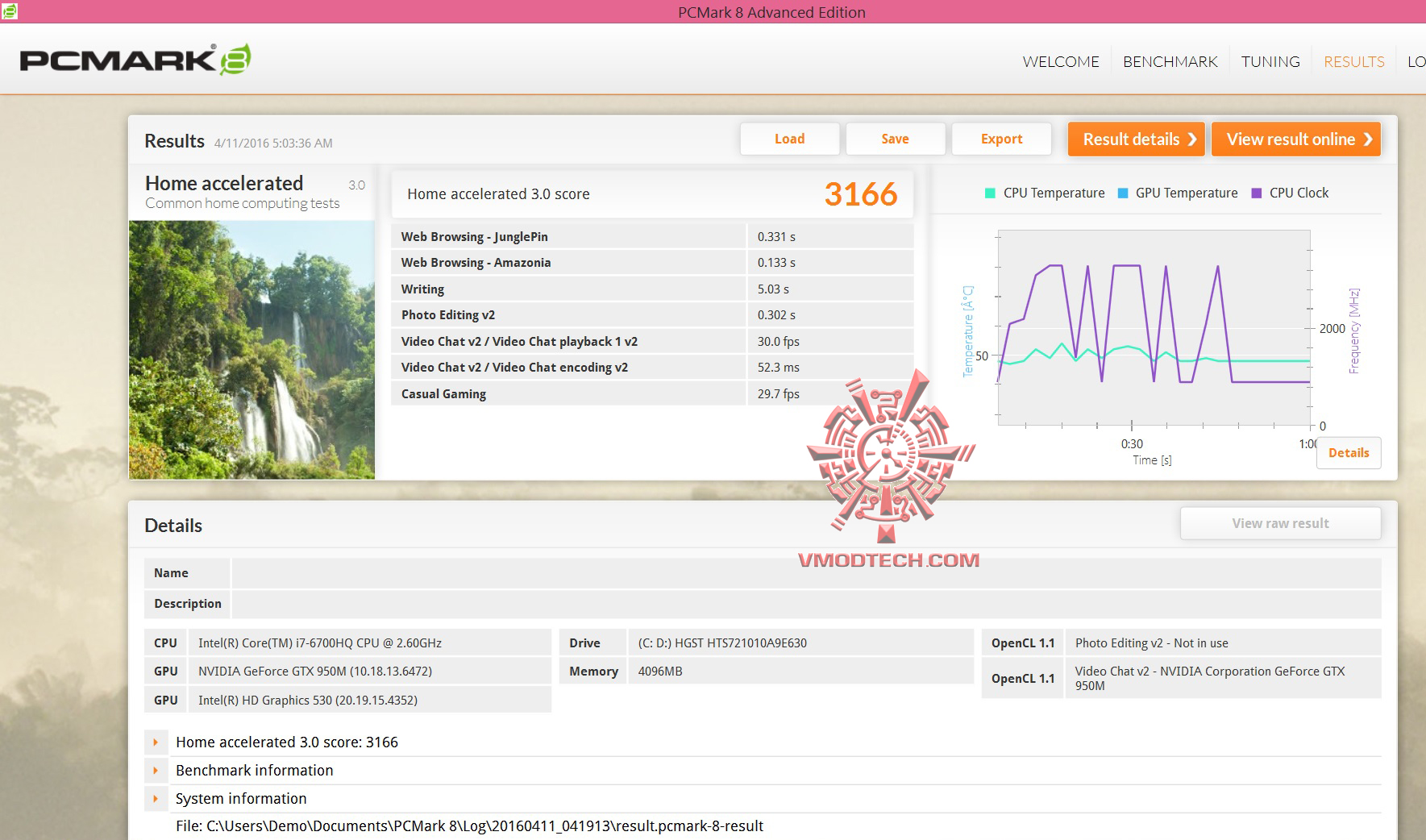Open the chart Details button
This screenshot has width=1426, height=840.
(x=1349, y=453)
